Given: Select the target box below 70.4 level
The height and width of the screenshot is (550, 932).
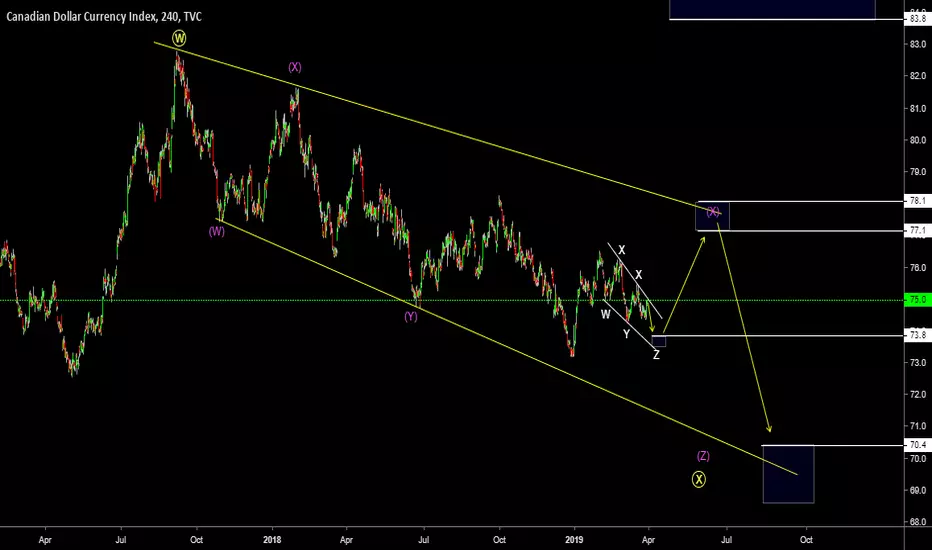Looking at the screenshot, I should pyautogui.click(x=788, y=474).
